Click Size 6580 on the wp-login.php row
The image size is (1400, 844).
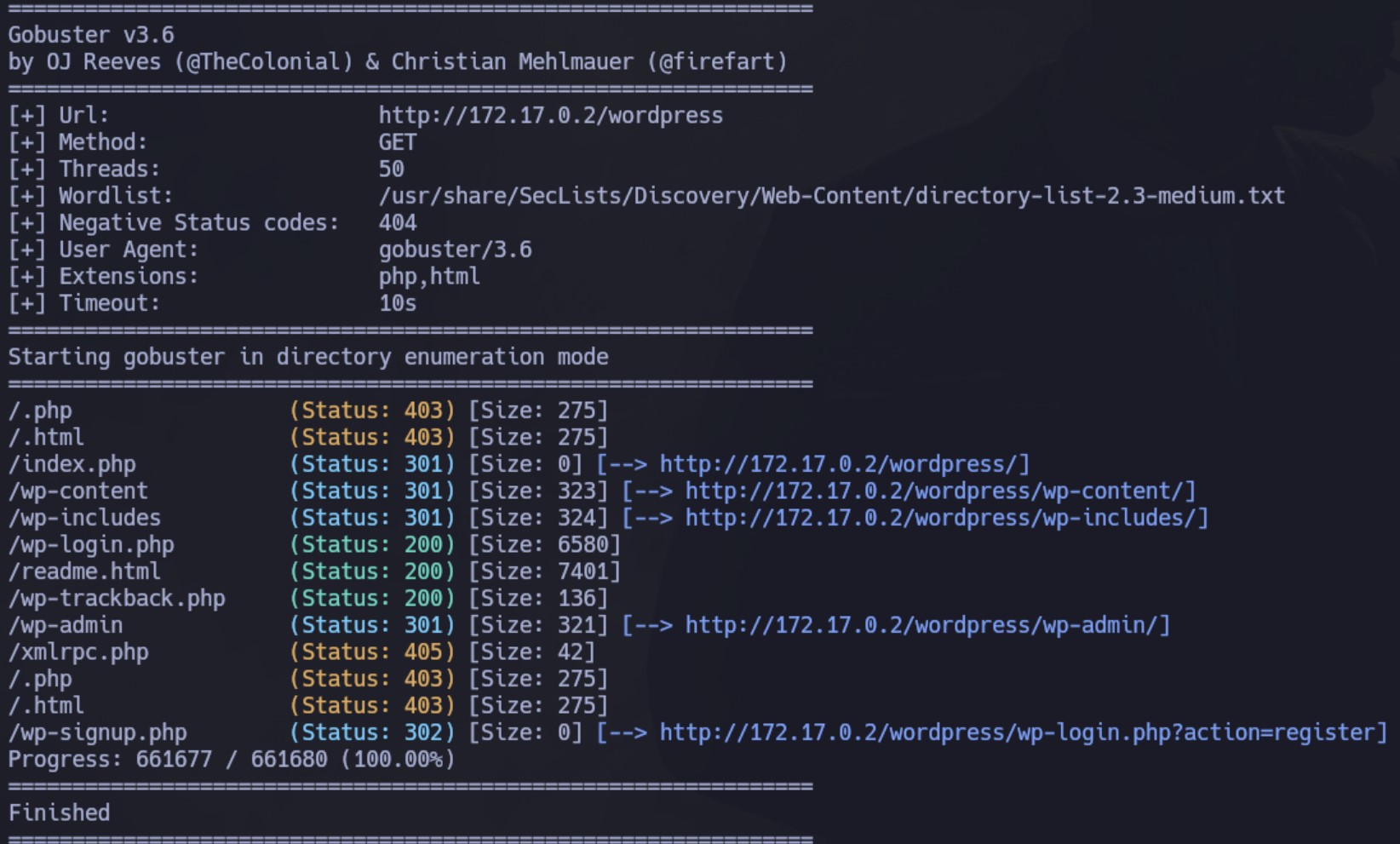point(545,545)
